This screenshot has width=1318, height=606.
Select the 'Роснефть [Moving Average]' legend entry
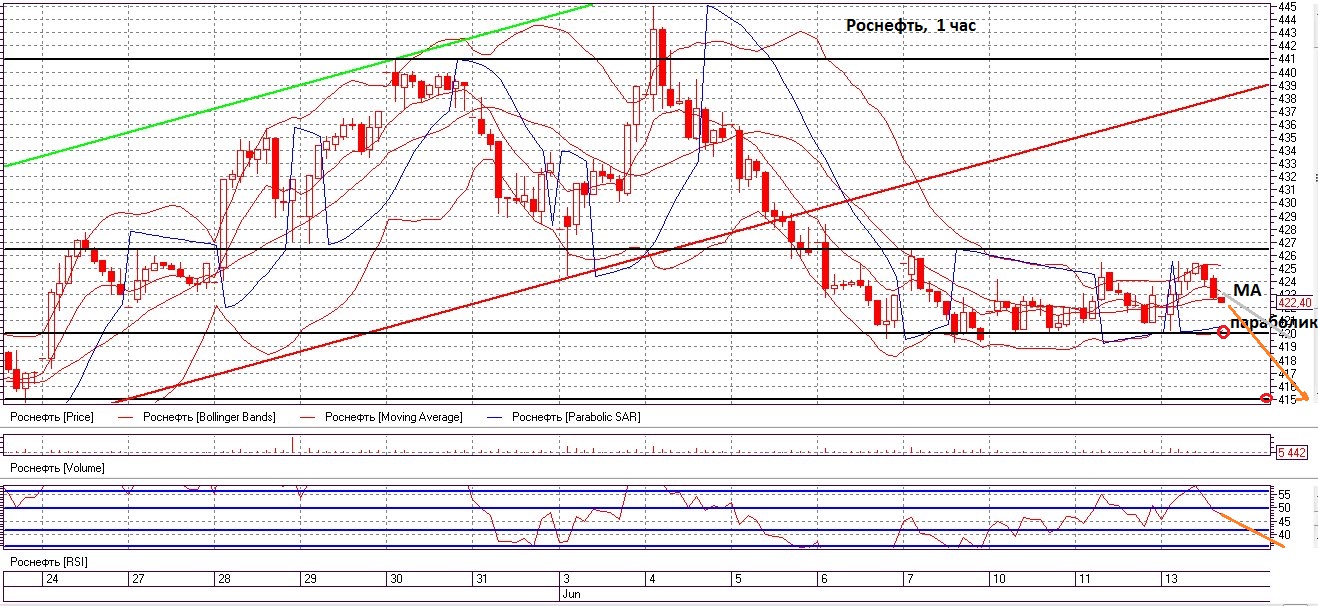tap(394, 417)
